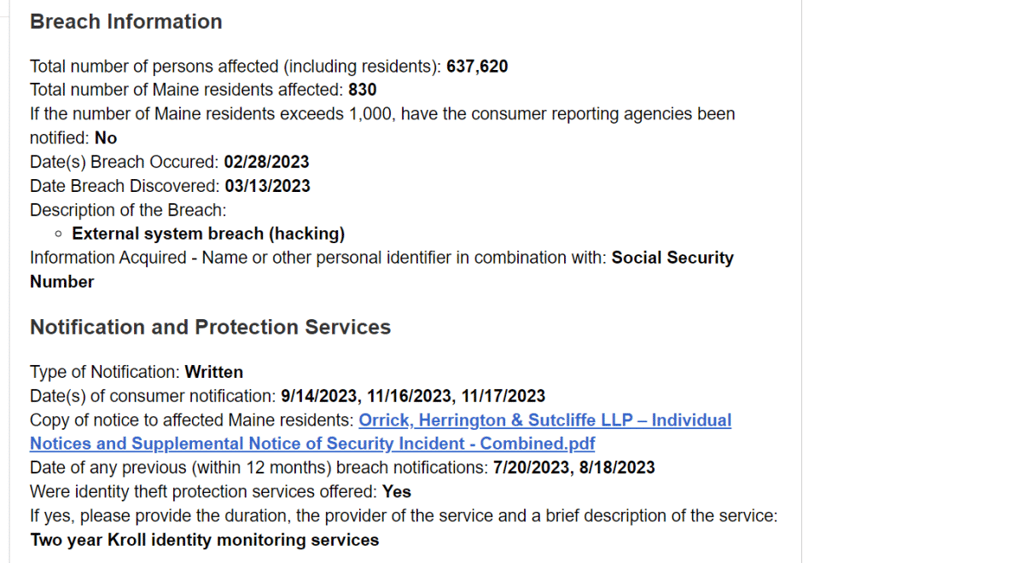
Task: Click the breach discovered date 03/13/2023
Action: [x=268, y=186]
